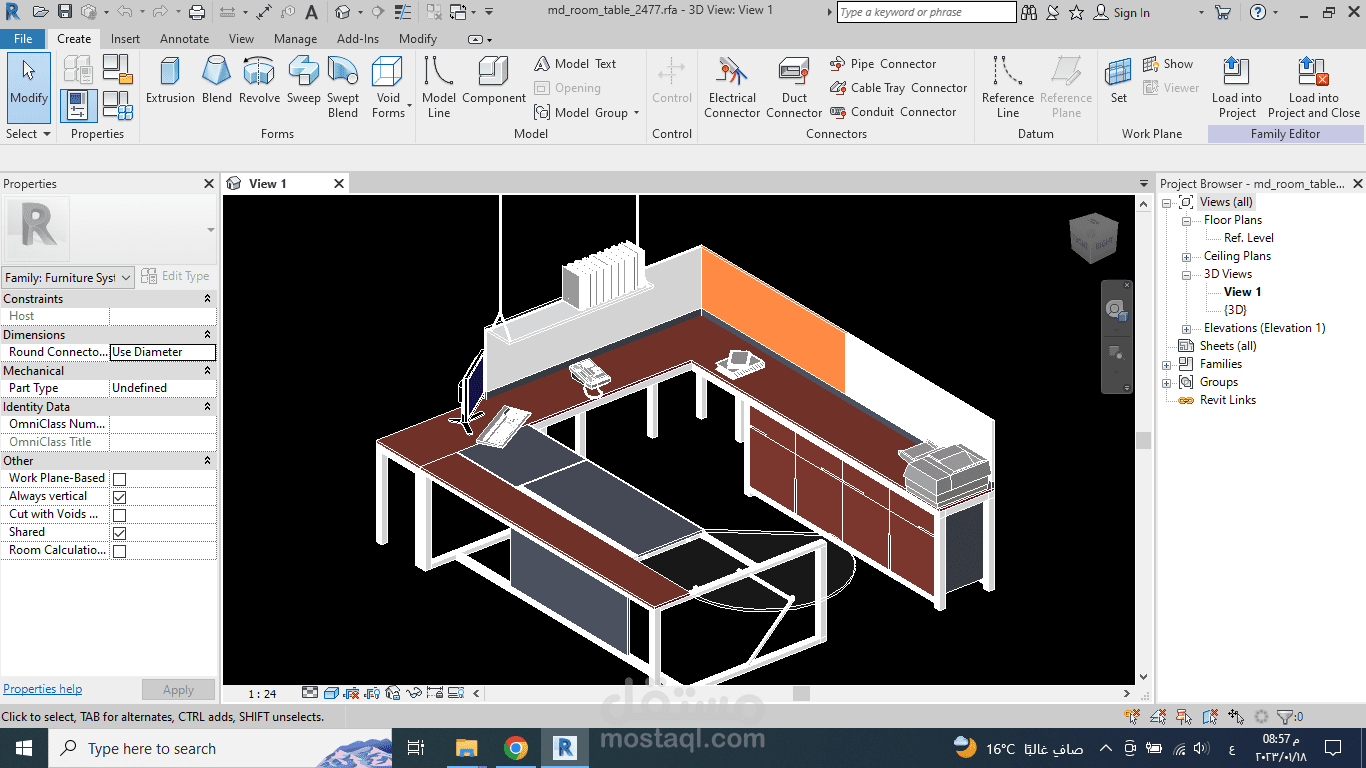
Task: Enable the Work Plane-Based checkbox
Action: (120, 479)
